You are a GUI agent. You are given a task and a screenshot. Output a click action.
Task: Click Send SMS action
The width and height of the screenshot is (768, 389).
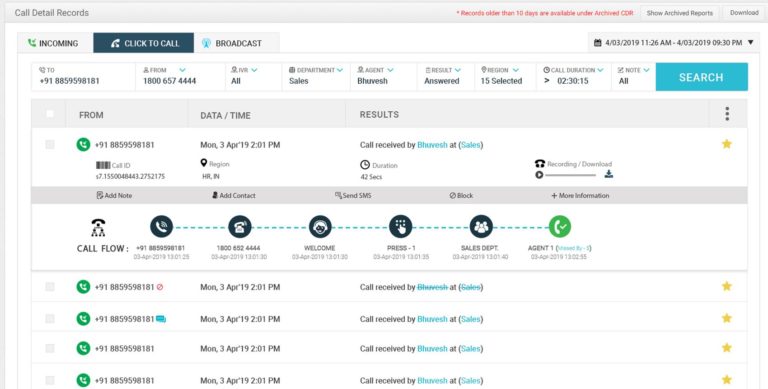point(353,195)
